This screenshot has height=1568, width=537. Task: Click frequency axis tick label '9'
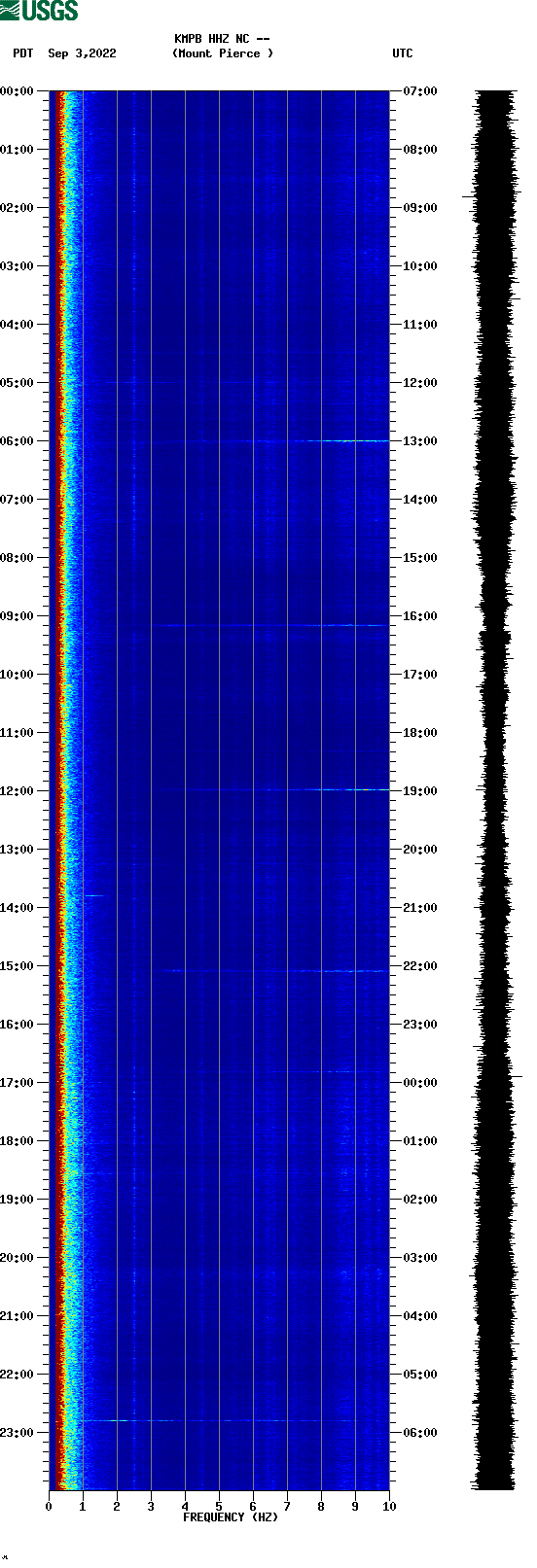(355, 1507)
